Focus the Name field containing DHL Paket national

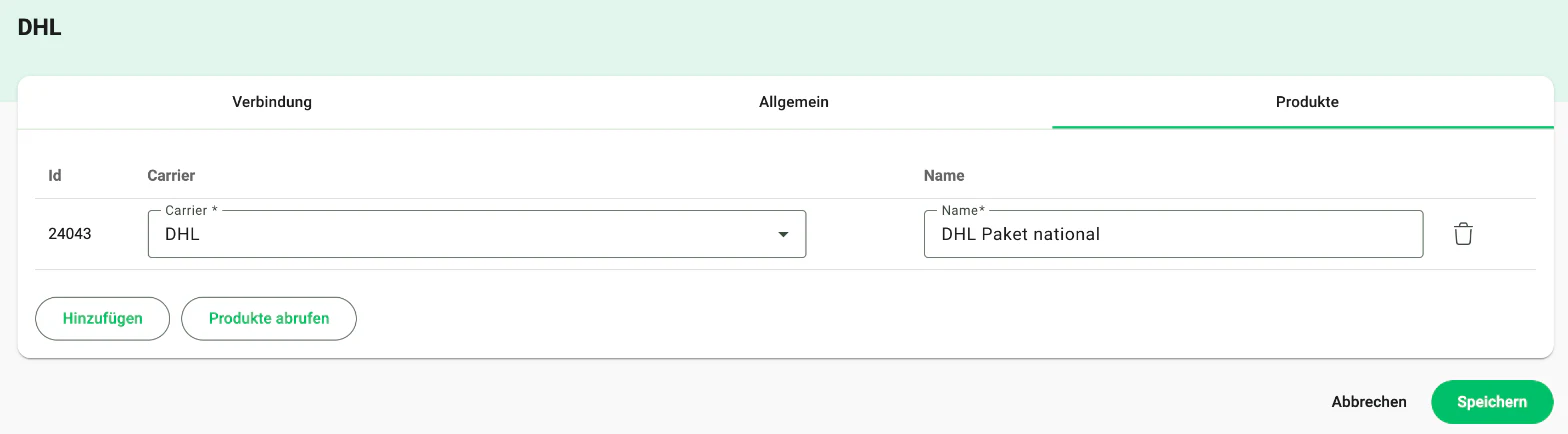1173,234
